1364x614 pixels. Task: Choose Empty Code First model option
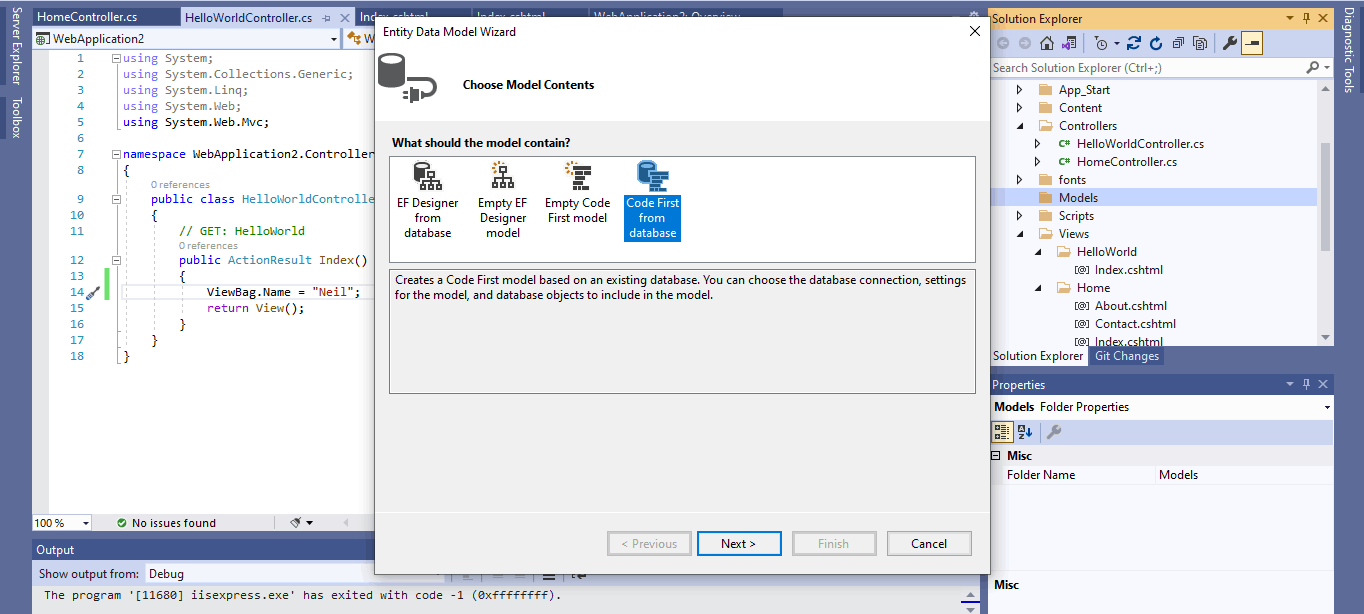coord(577,193)
